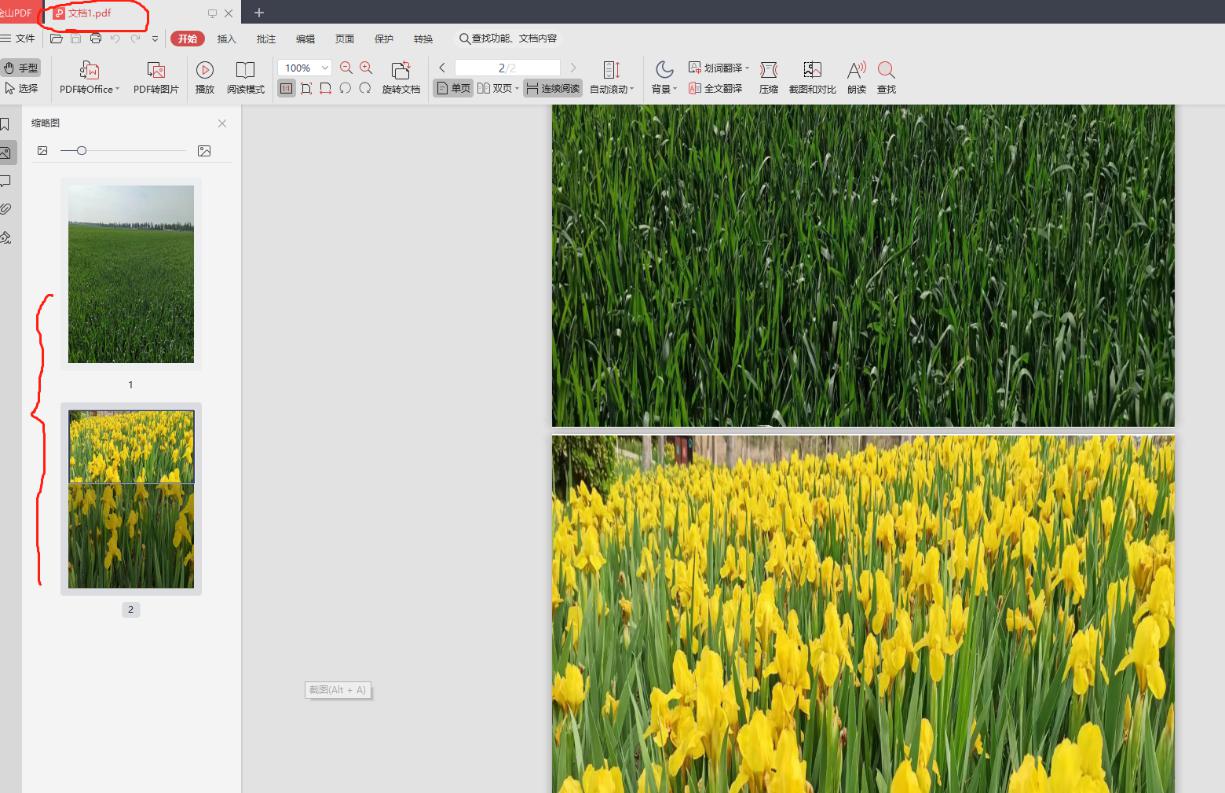Screen dimensions: 1225x793
Task: Toggle 连续阅读 continuous reading
Action: pyautogui.click(x=553, y=88)
